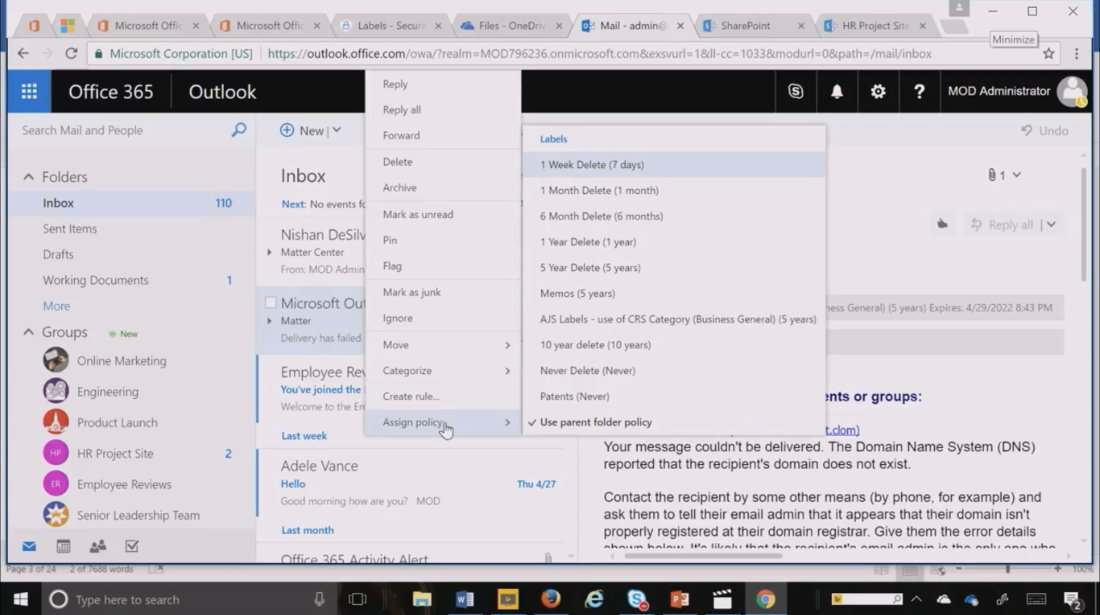Open Skype from the Outlook header
This screenshot has width=1100, height=615.
796,91
